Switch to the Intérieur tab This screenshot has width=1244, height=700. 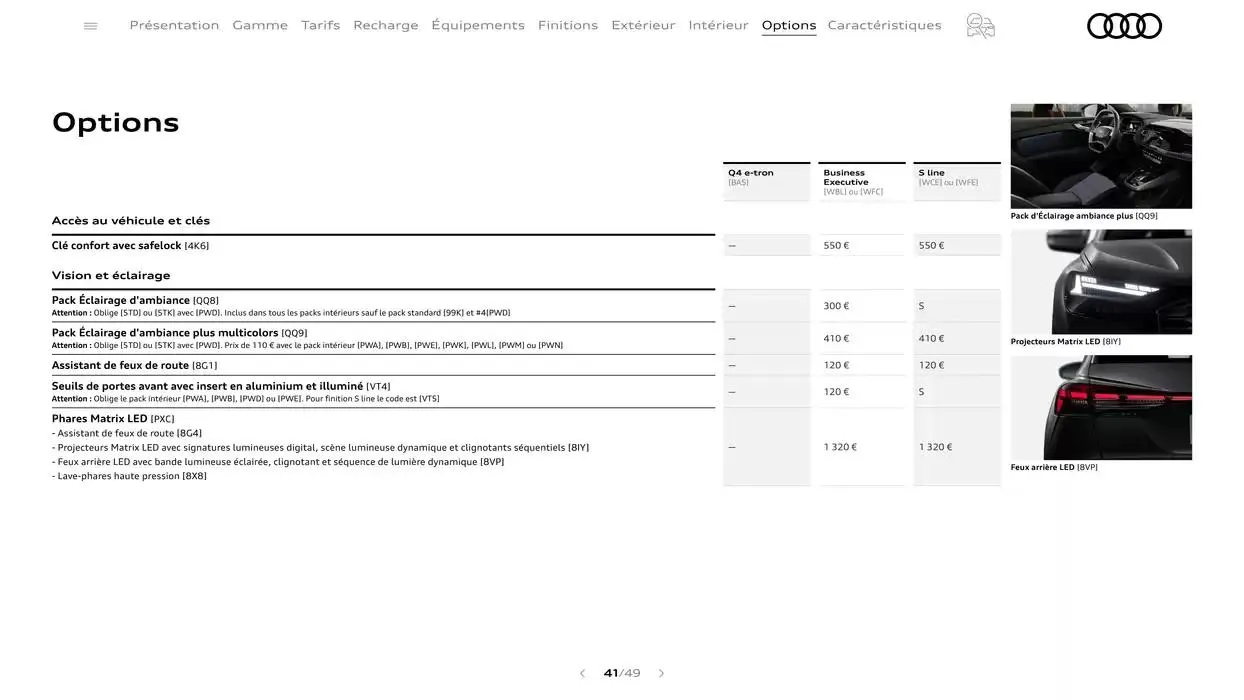tap(718, 24)
